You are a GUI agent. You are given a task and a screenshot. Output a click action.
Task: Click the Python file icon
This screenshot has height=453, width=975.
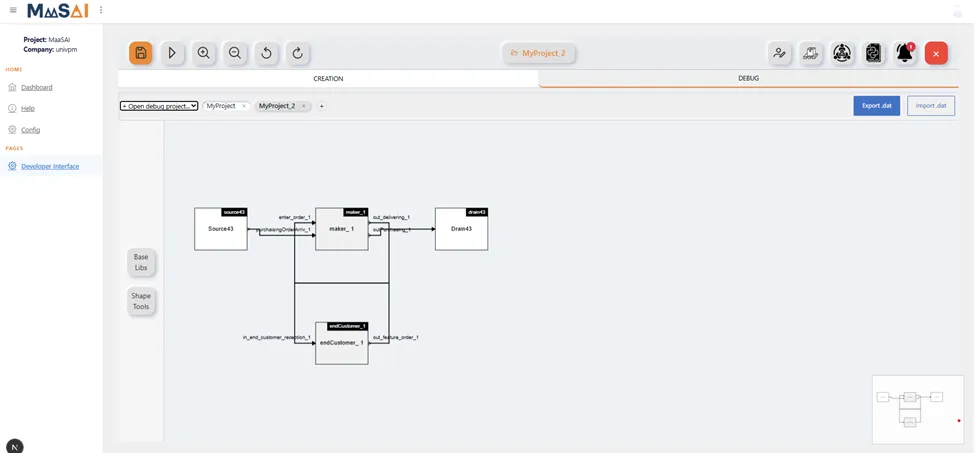[x=874, y=53]
